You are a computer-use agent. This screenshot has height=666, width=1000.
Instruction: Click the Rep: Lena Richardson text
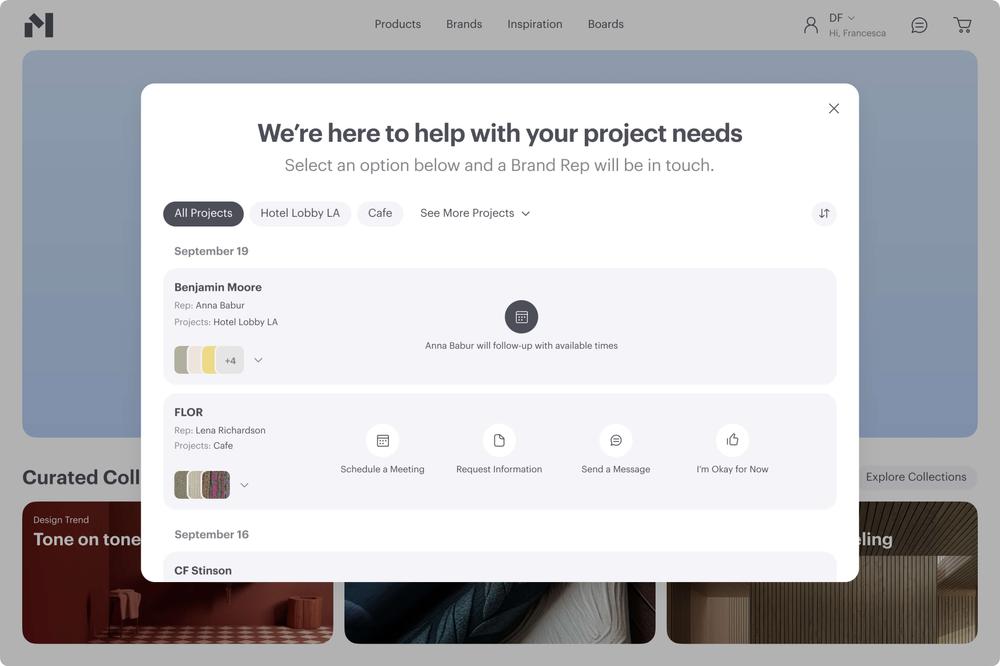(x=219, y=430)
